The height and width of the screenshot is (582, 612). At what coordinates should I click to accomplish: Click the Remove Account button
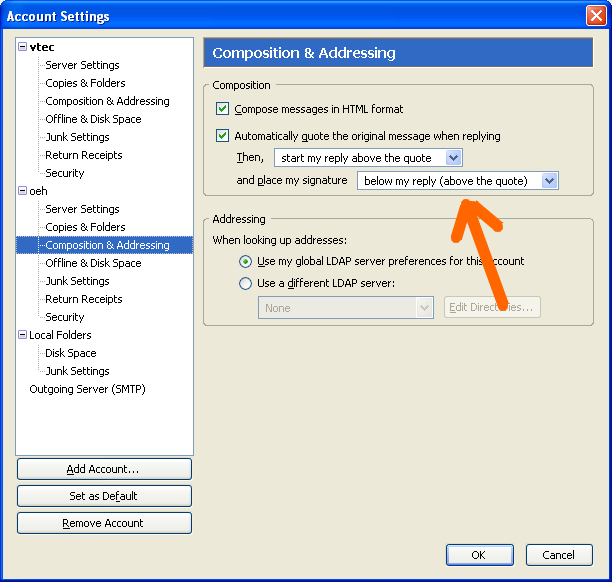(104, 523)
